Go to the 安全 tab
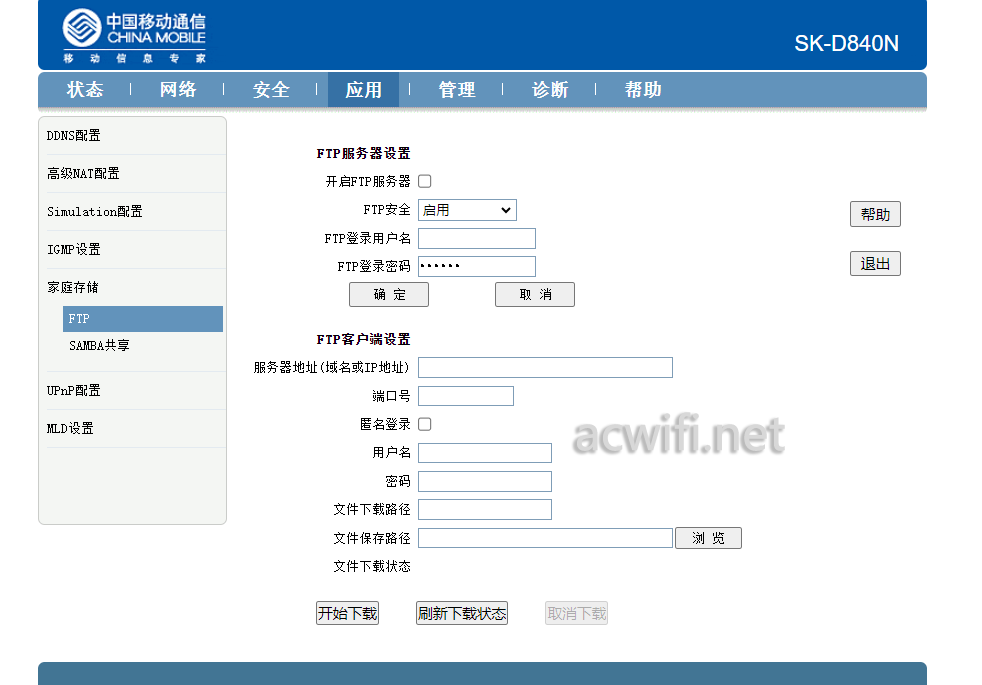 pos(271,90)
